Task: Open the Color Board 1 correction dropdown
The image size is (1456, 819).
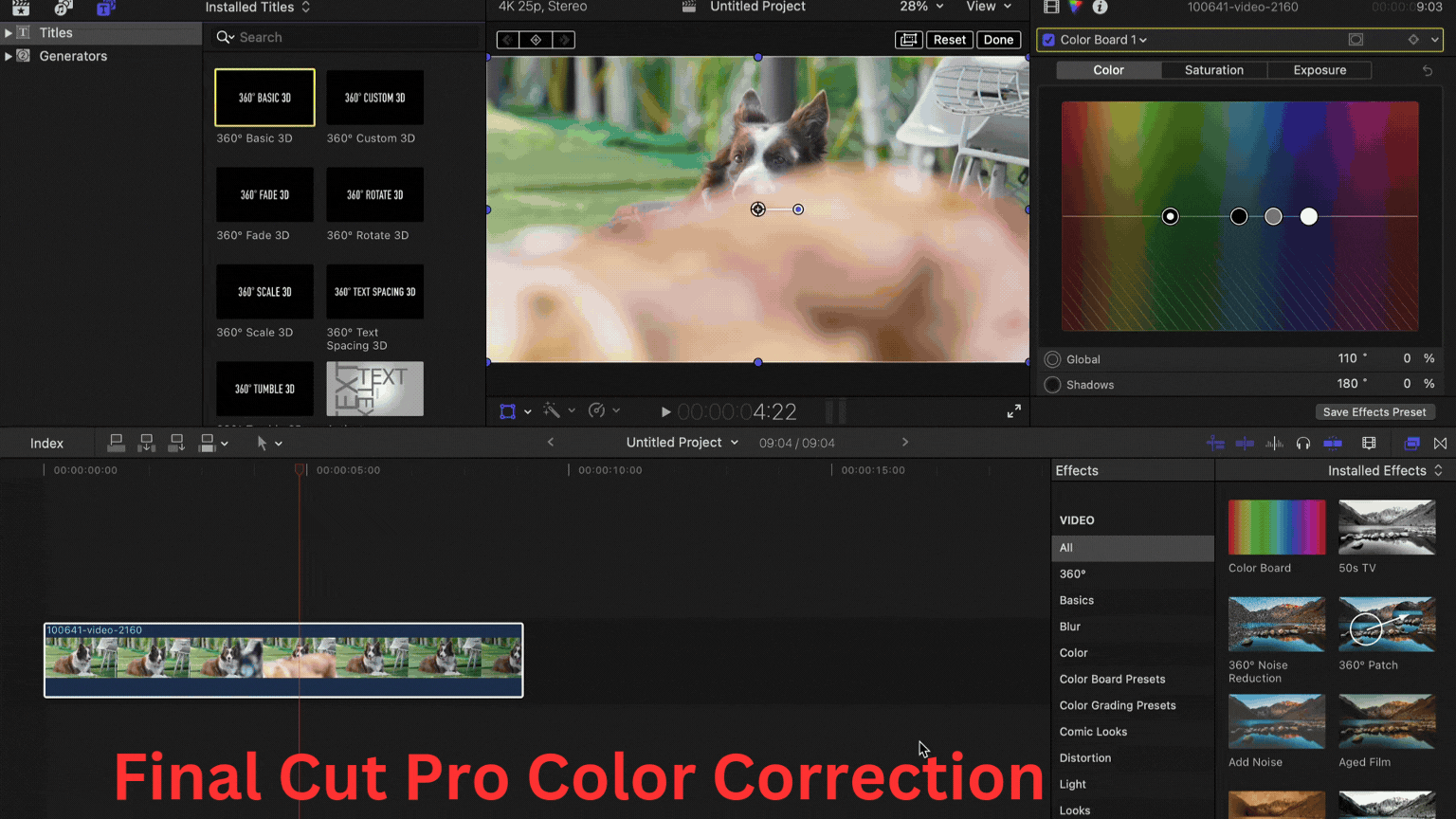Action: tap(1103, 40)
